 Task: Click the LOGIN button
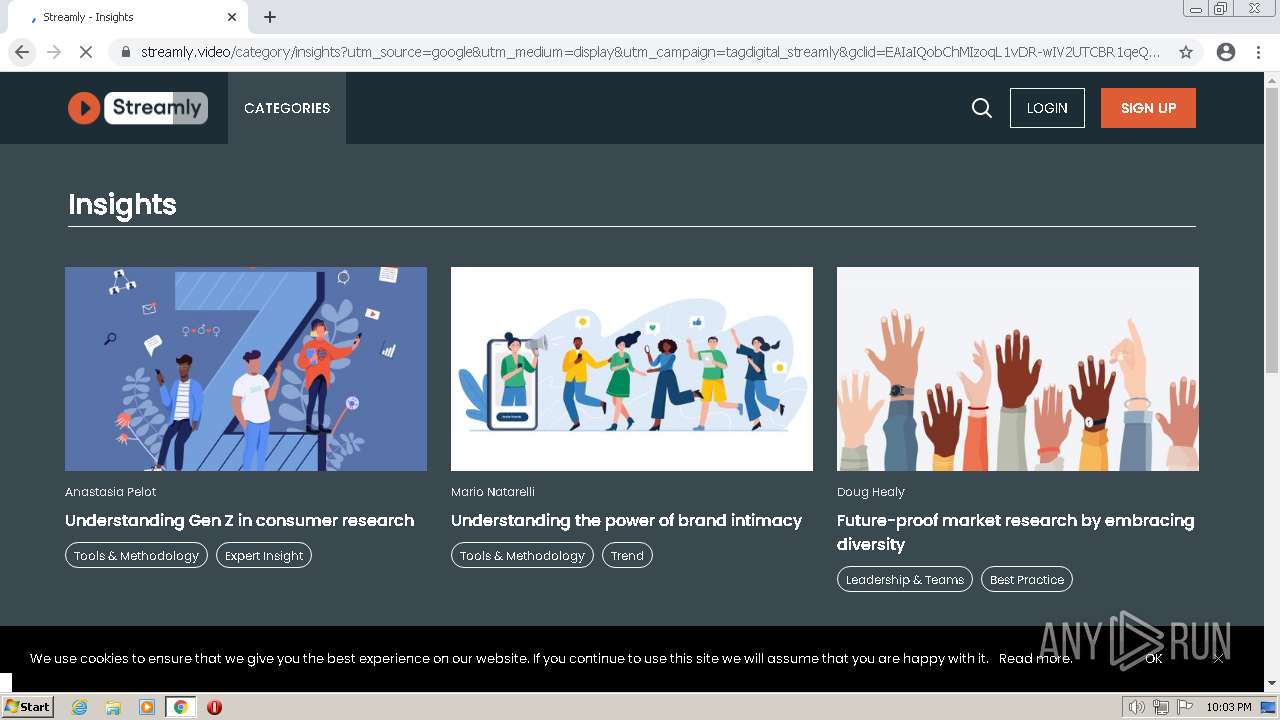click(1047, 108)
